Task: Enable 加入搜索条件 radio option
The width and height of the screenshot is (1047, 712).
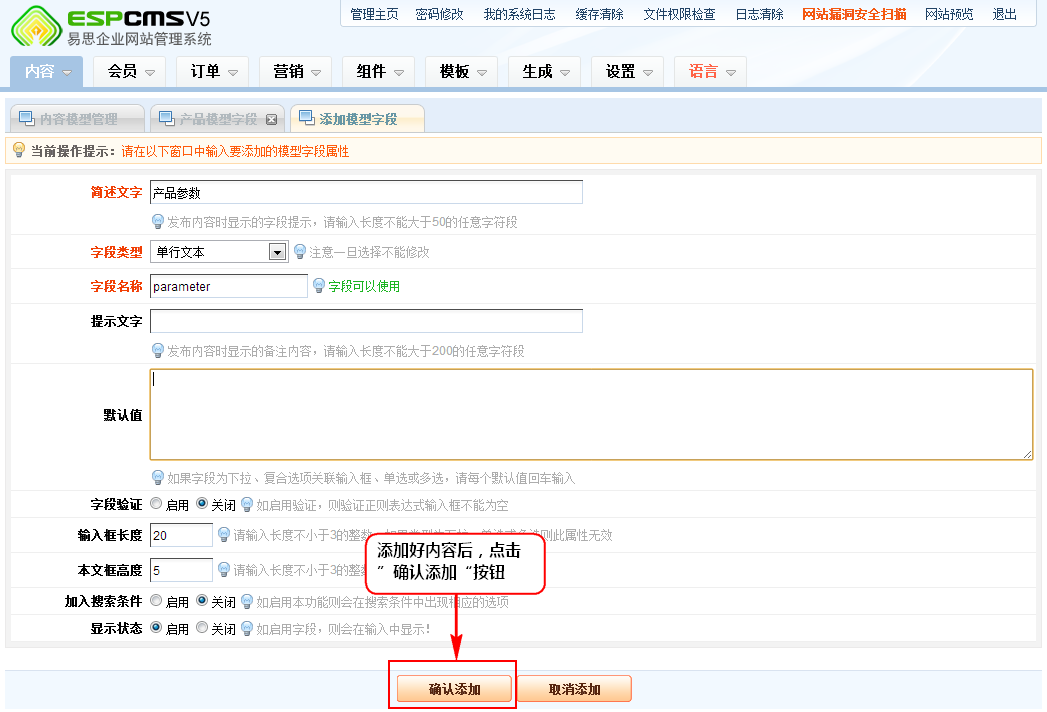Action: (156, 601)
